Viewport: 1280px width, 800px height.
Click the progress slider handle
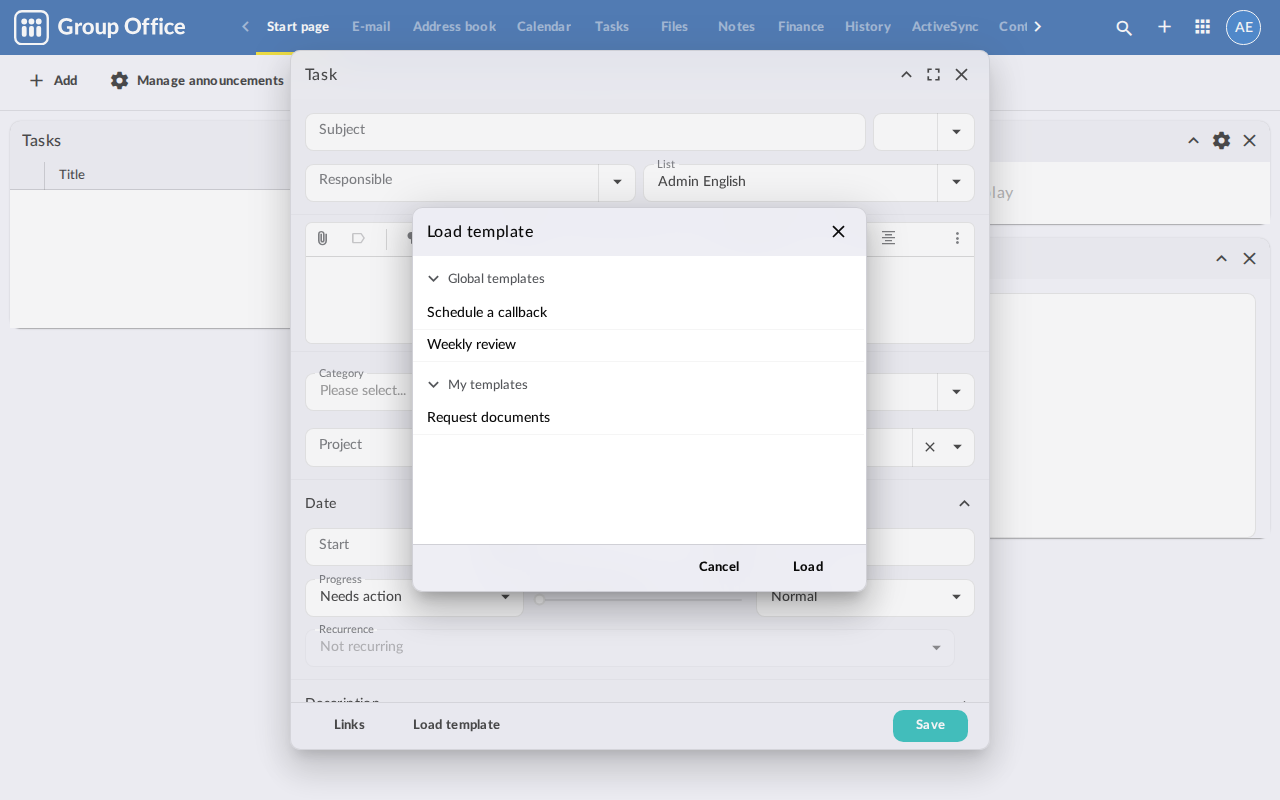[540, 600]
